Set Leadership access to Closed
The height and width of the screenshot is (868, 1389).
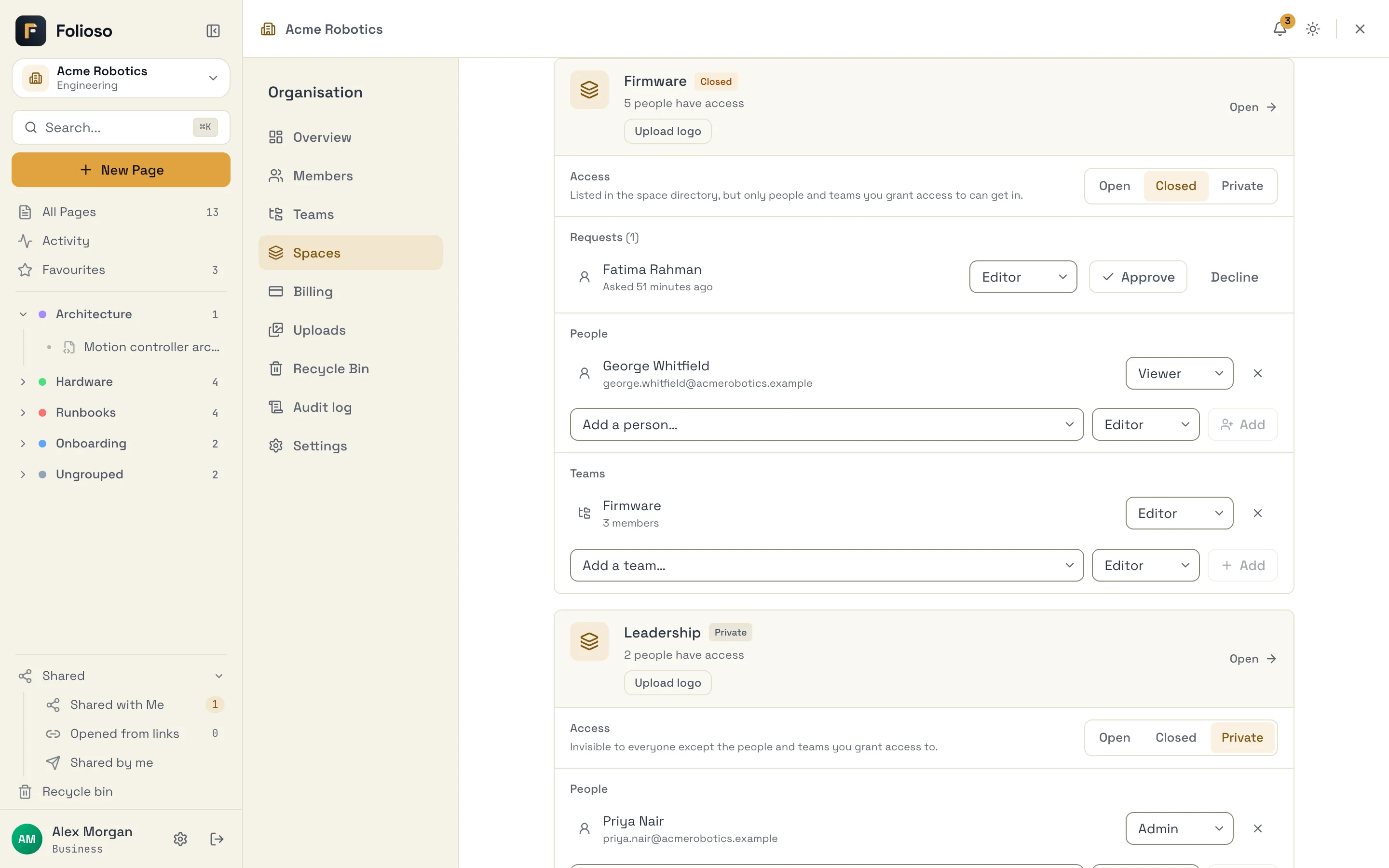pyautogui.click(x=1175, y=738)
